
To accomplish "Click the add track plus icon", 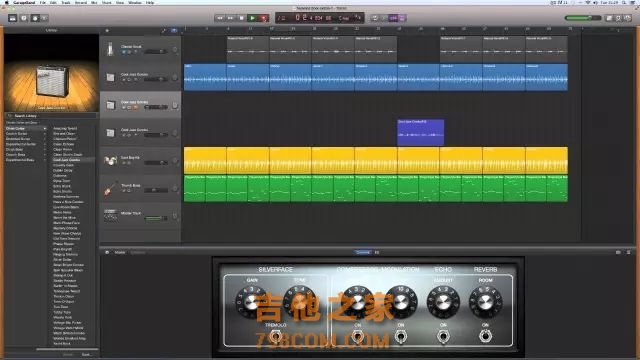I will 107,30.
